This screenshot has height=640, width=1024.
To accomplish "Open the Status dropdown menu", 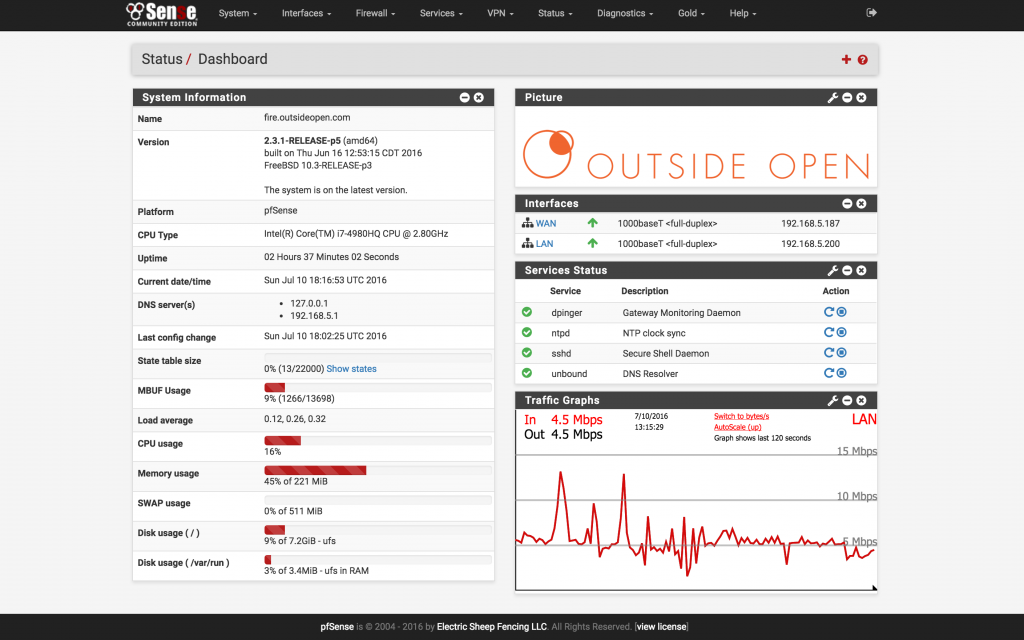I will tap(555, 13).
